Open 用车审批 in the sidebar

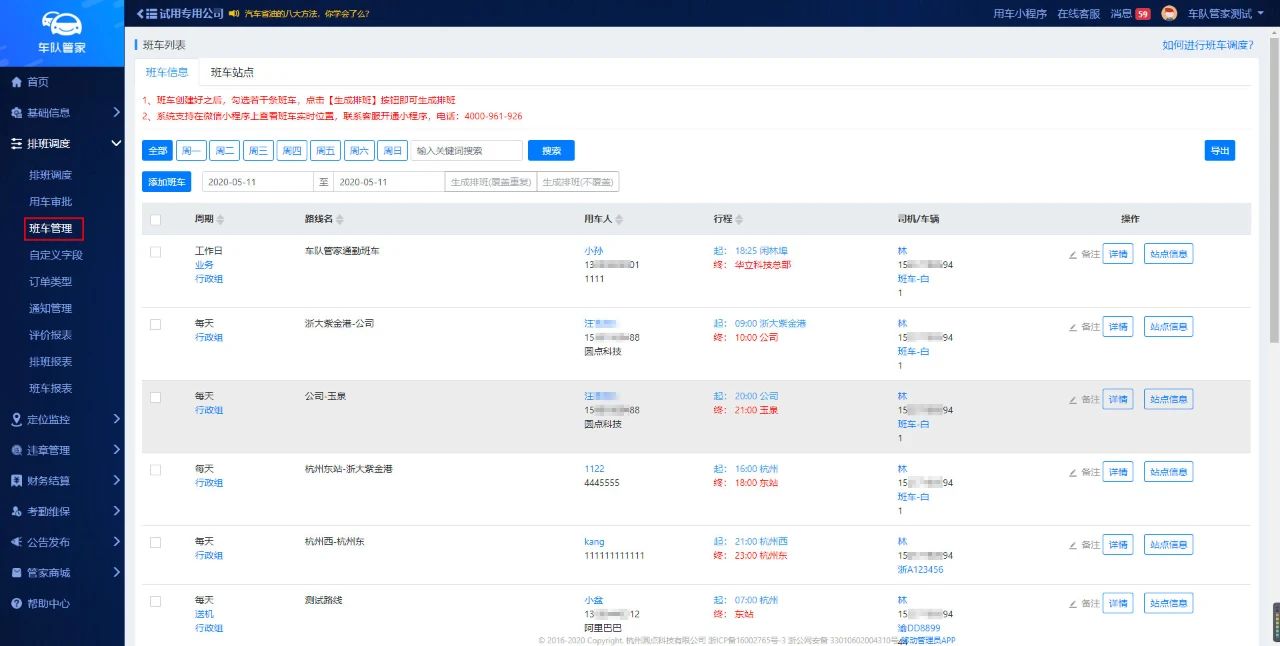pos(51,202)
